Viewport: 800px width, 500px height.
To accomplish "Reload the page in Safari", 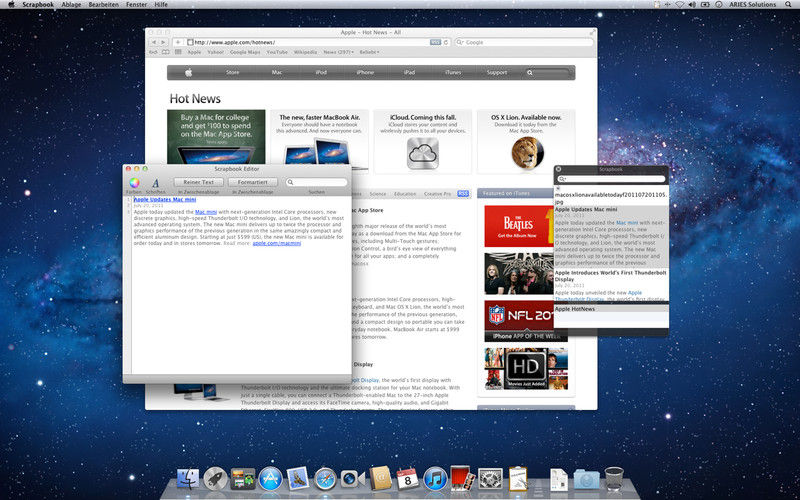I will pos(446,42).
